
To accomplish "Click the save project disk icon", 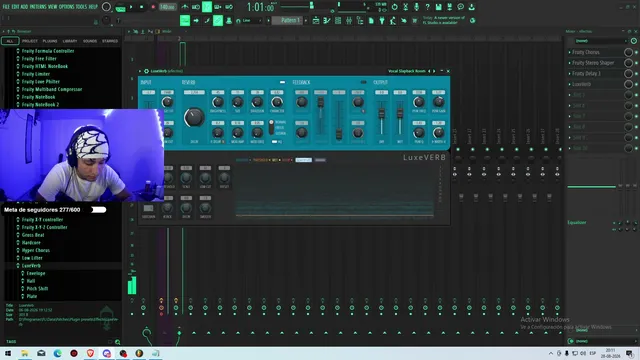I will point(438,7).
